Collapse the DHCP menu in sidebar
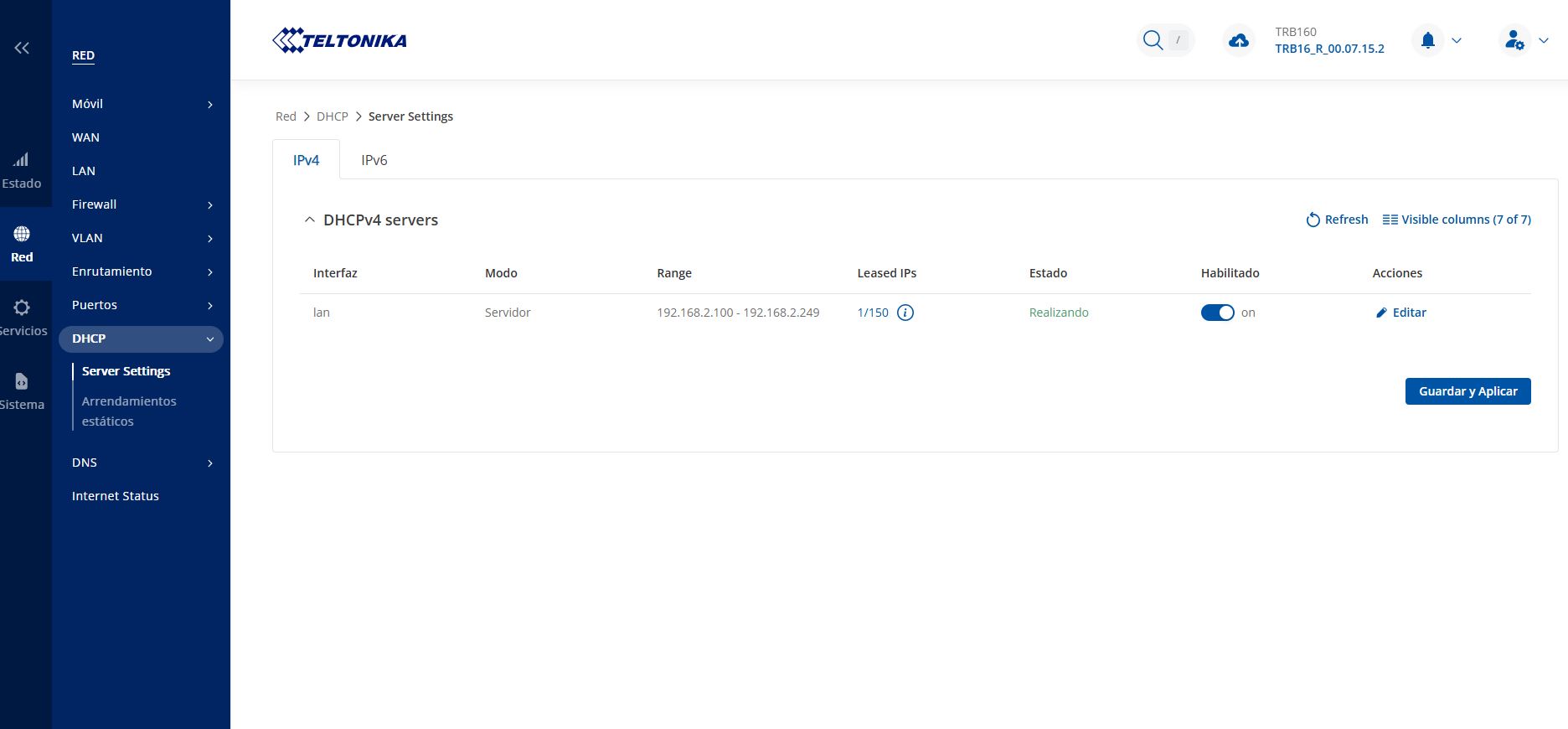Viewport: 1568px width, 729px height. (209, 339)
